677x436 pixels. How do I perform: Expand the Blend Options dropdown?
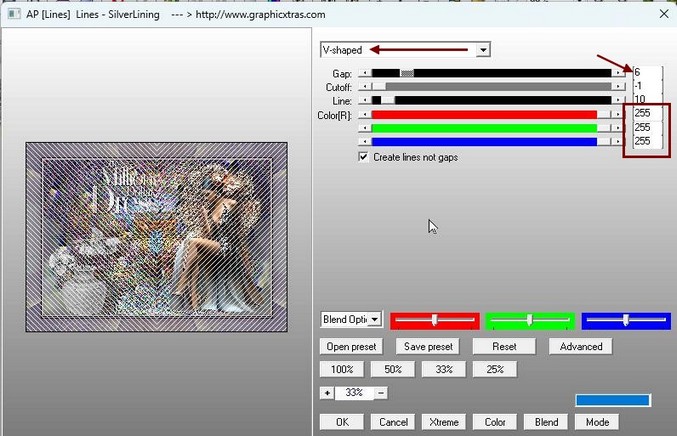click(375, 320)
